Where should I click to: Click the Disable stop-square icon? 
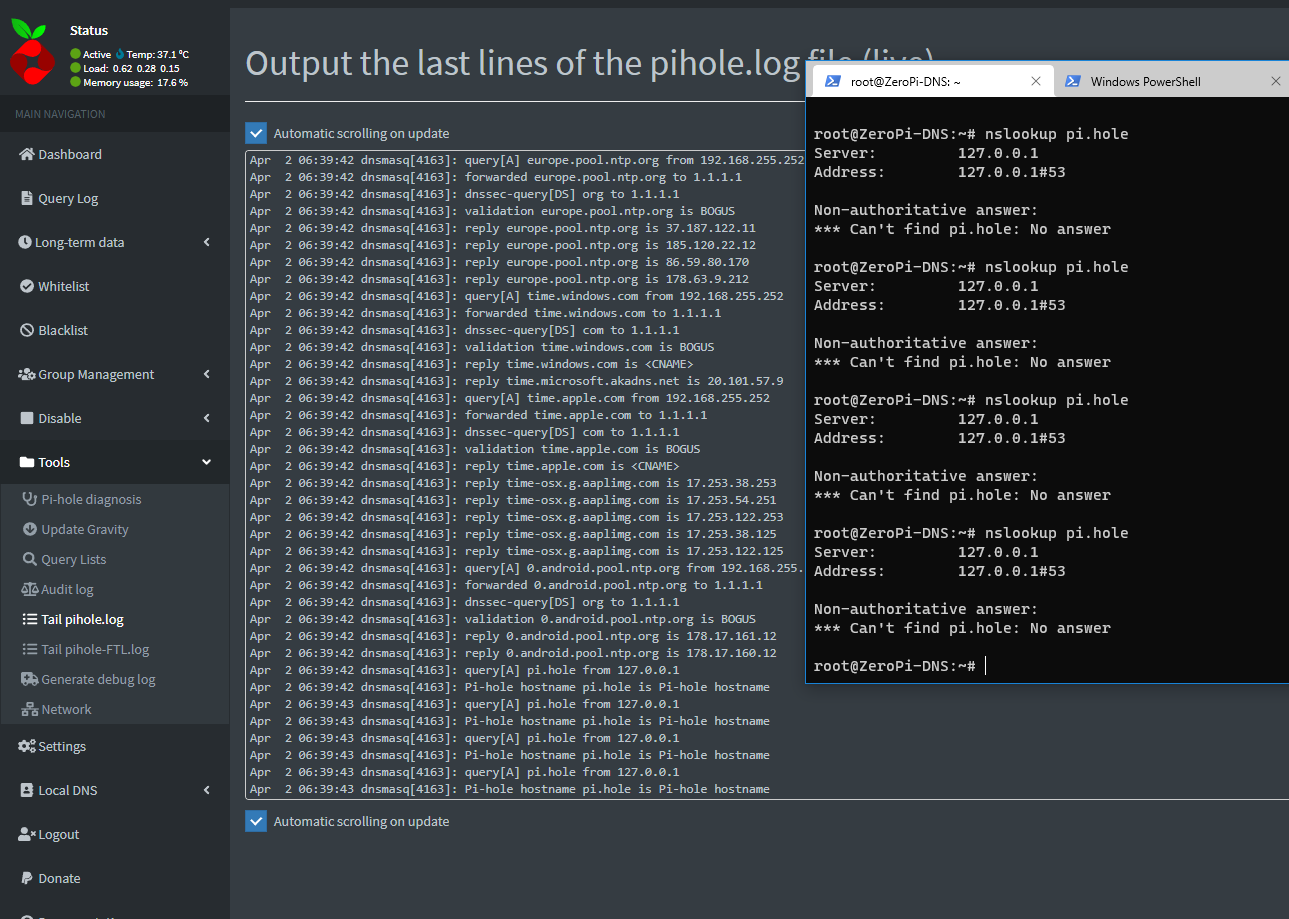coord(27,418)
